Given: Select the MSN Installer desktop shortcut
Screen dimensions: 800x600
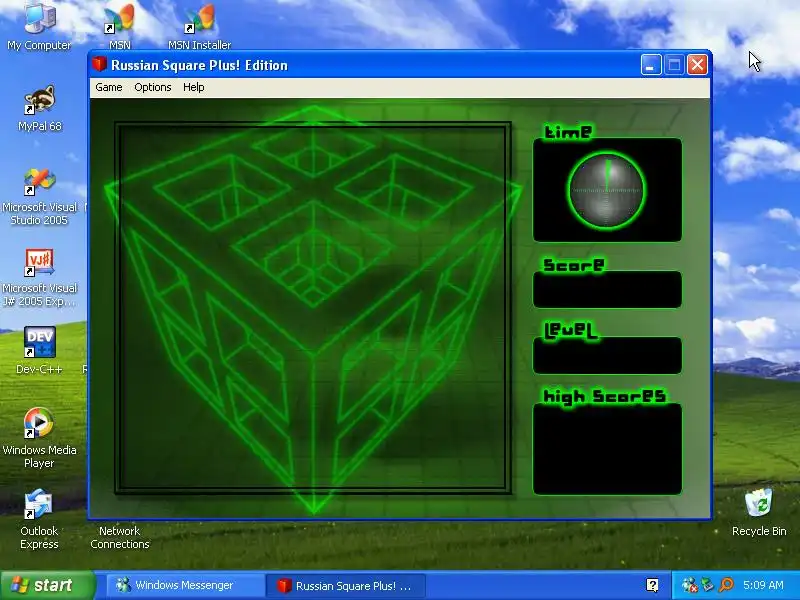Looking at the screenshot, I should pos(199,27).
